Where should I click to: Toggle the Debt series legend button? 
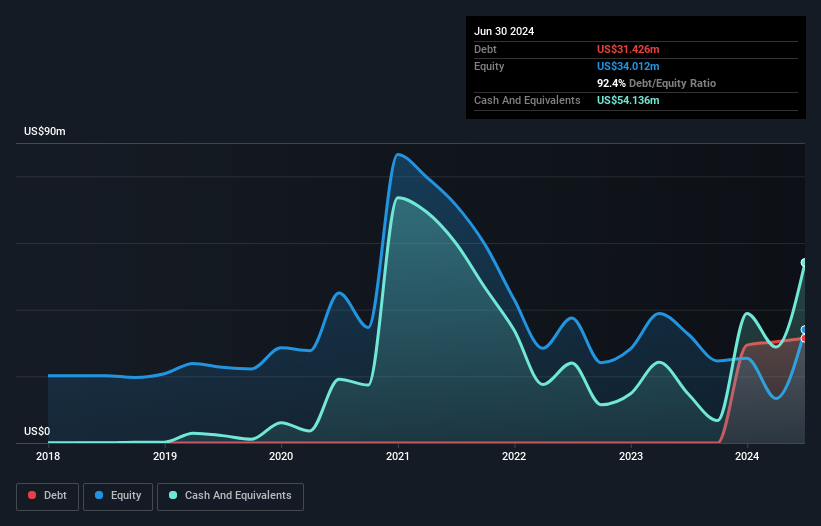(47, 496)
